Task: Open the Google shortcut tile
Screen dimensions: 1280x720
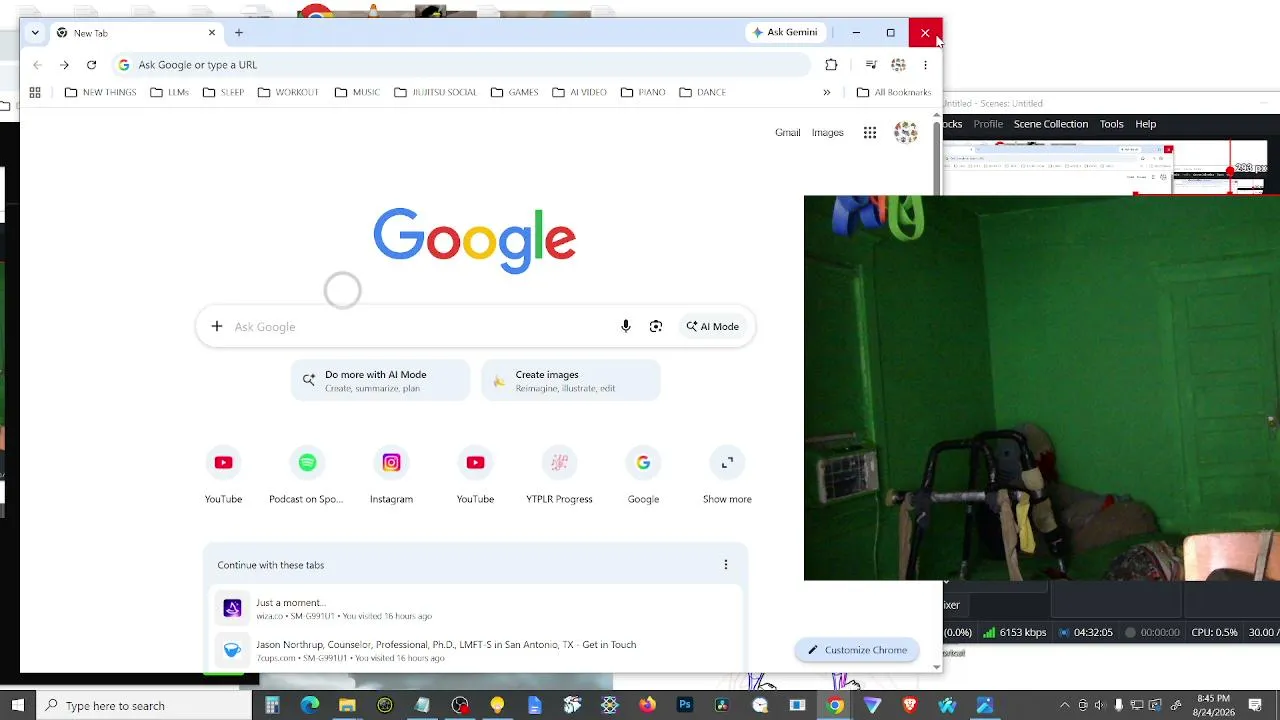Action: pos(643,476)
